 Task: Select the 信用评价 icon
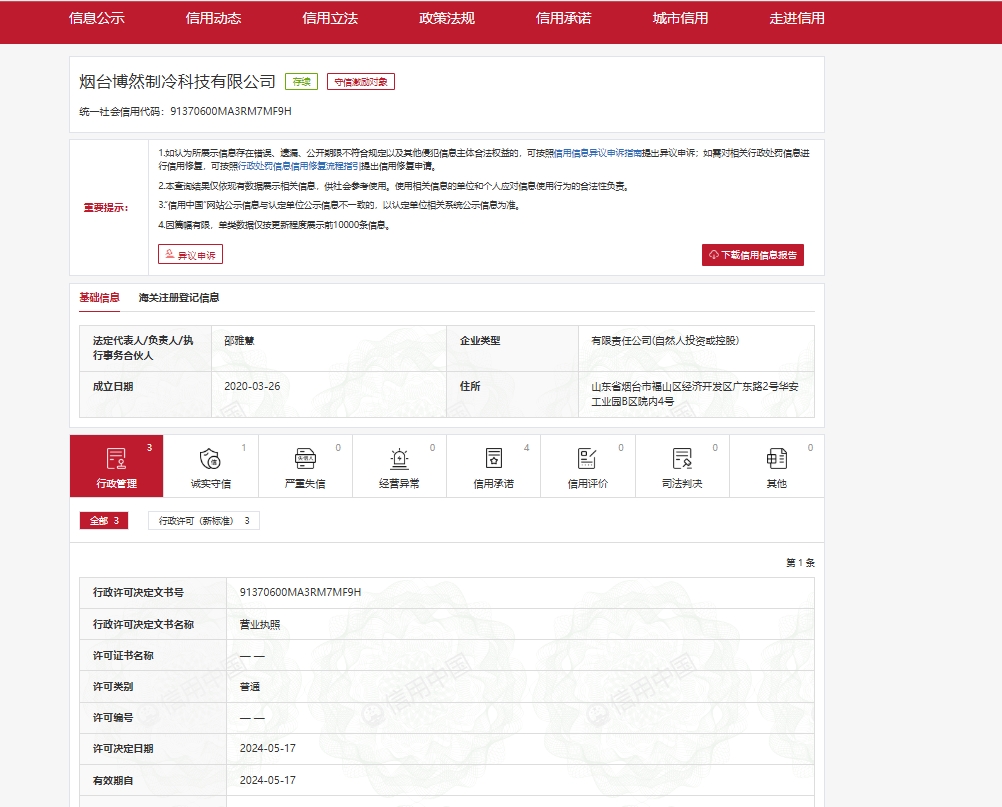tap(587, 458)
